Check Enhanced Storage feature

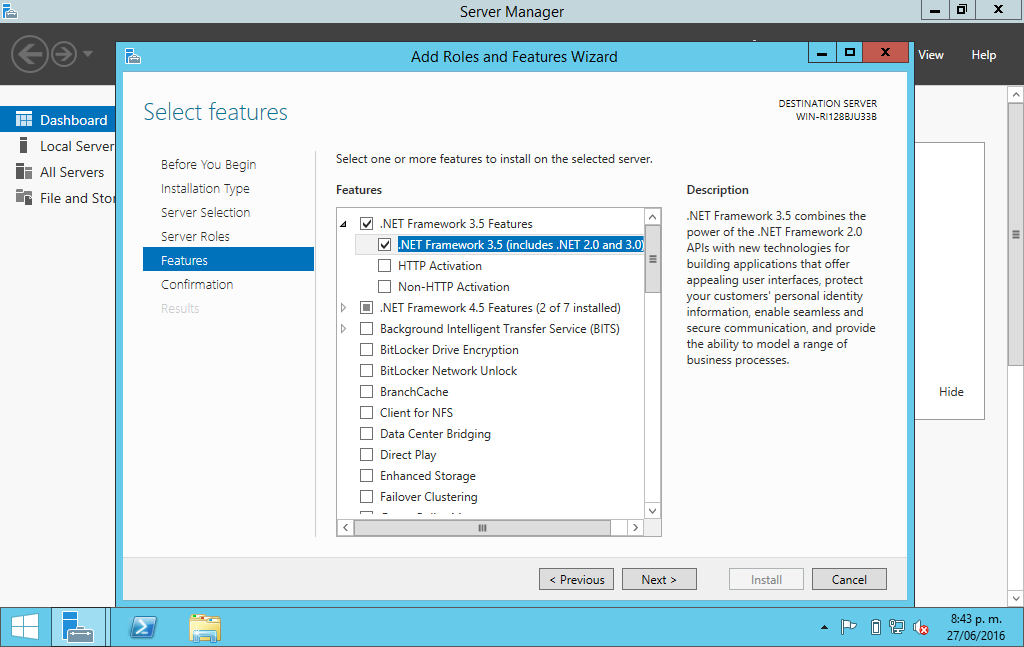[366, 476]
